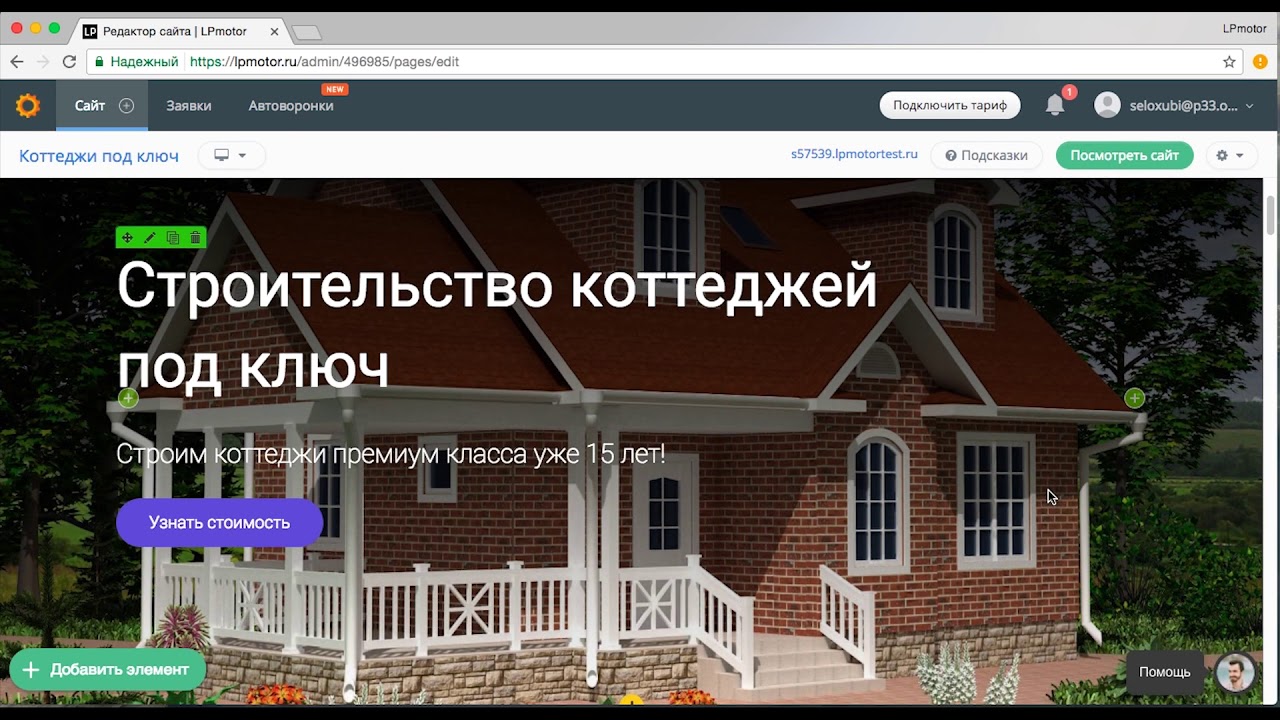Select the move handle on heading block

coord(127,238)
